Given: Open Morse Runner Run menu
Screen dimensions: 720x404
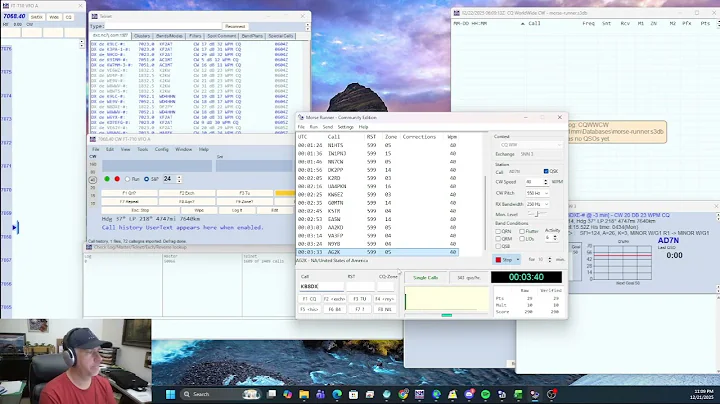Looking at the screenshot, I should (314, 127).
